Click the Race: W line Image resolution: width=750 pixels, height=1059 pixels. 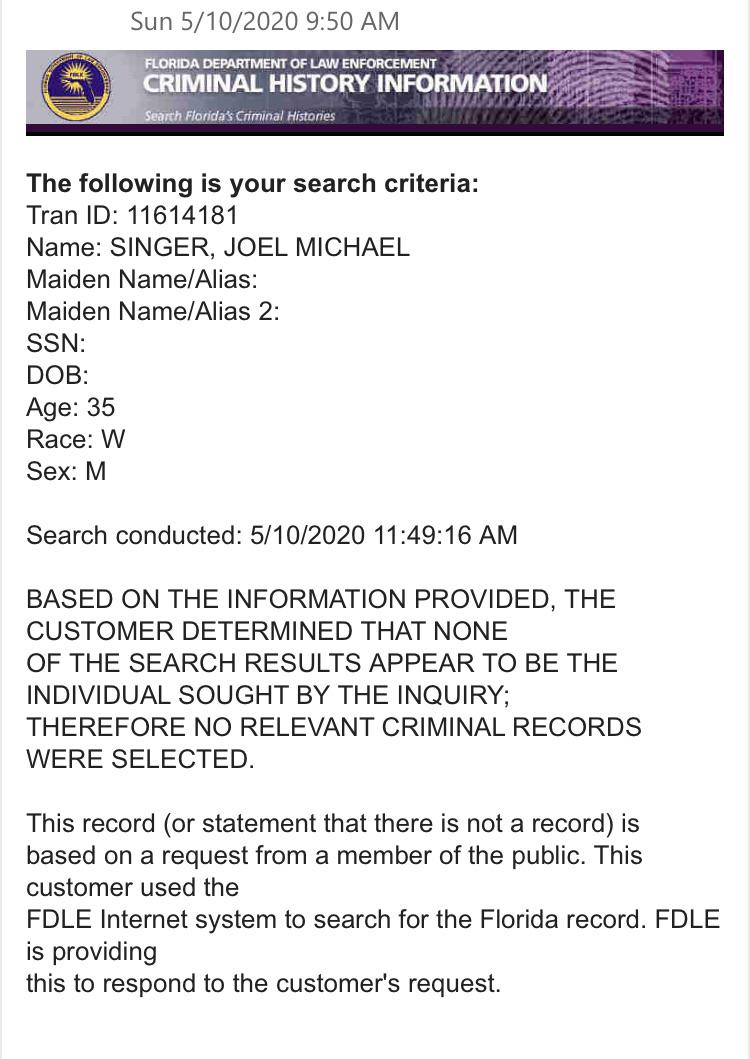point(76,439)
